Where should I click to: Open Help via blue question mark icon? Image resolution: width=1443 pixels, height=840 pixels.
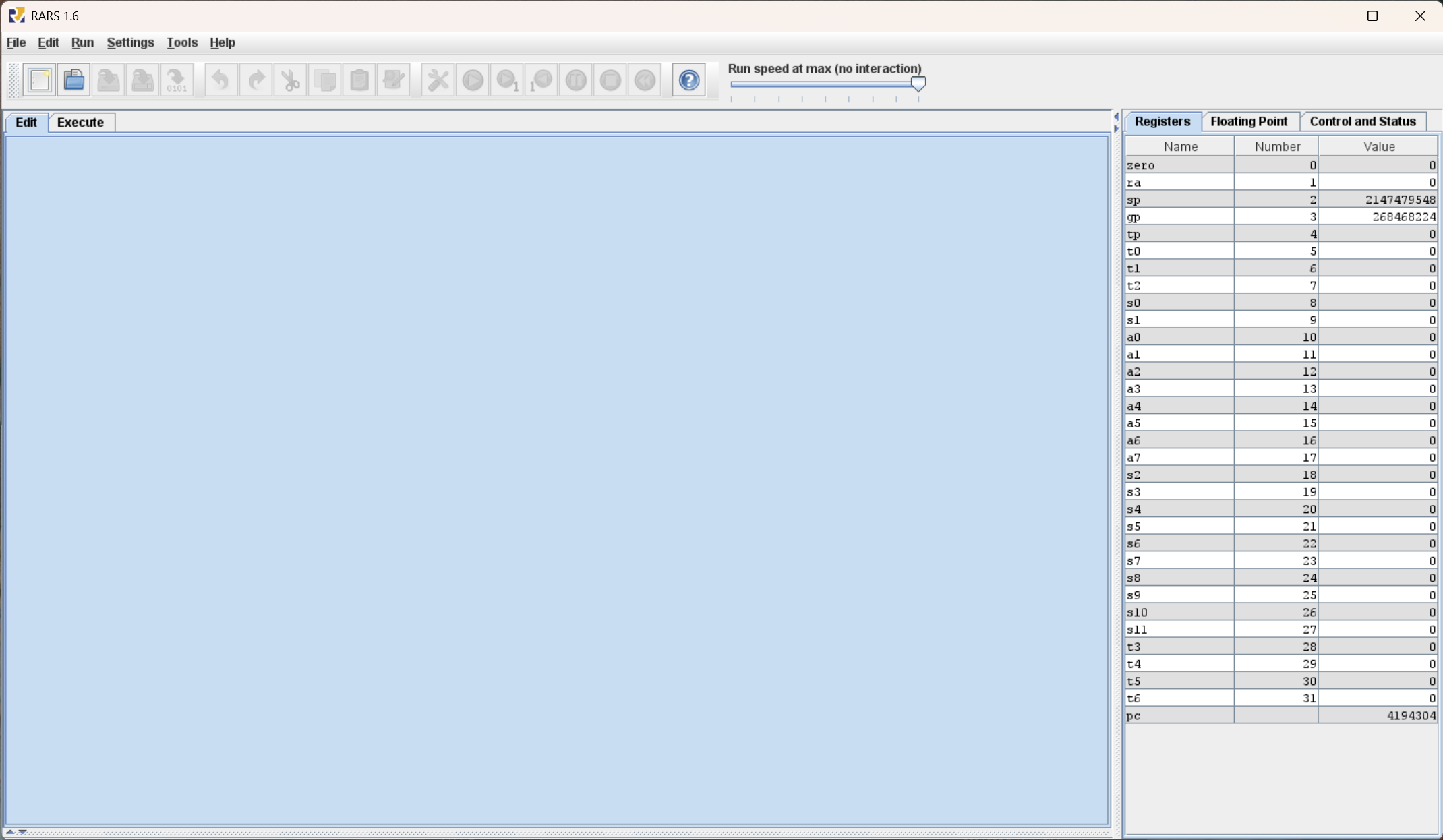pyautogui.click(x=689, y=80)
